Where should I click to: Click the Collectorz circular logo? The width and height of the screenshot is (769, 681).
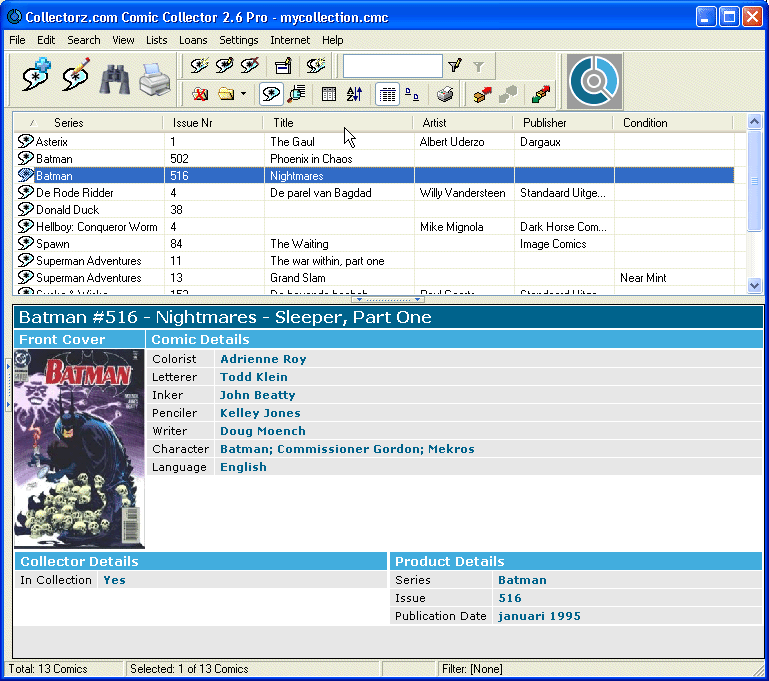click(x=594, y=81)
